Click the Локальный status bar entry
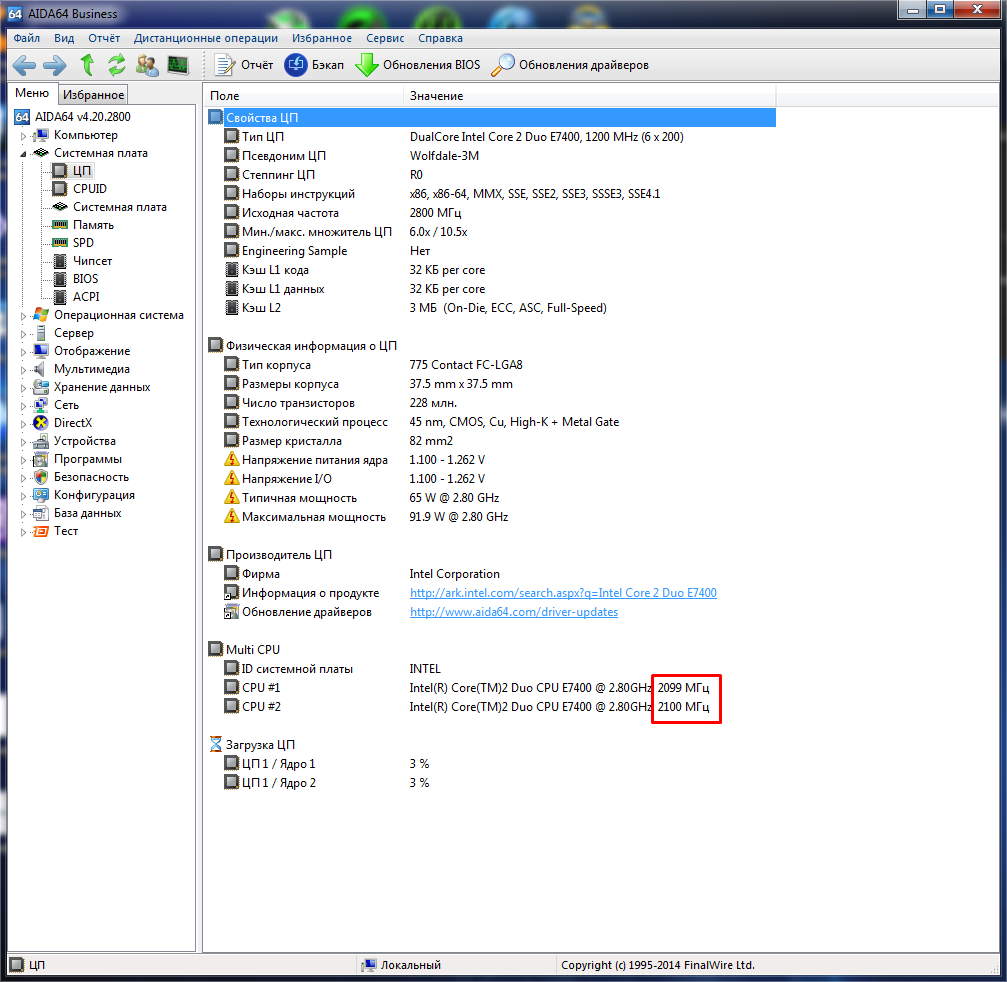The image size is (1007, 982). [402, 965]
